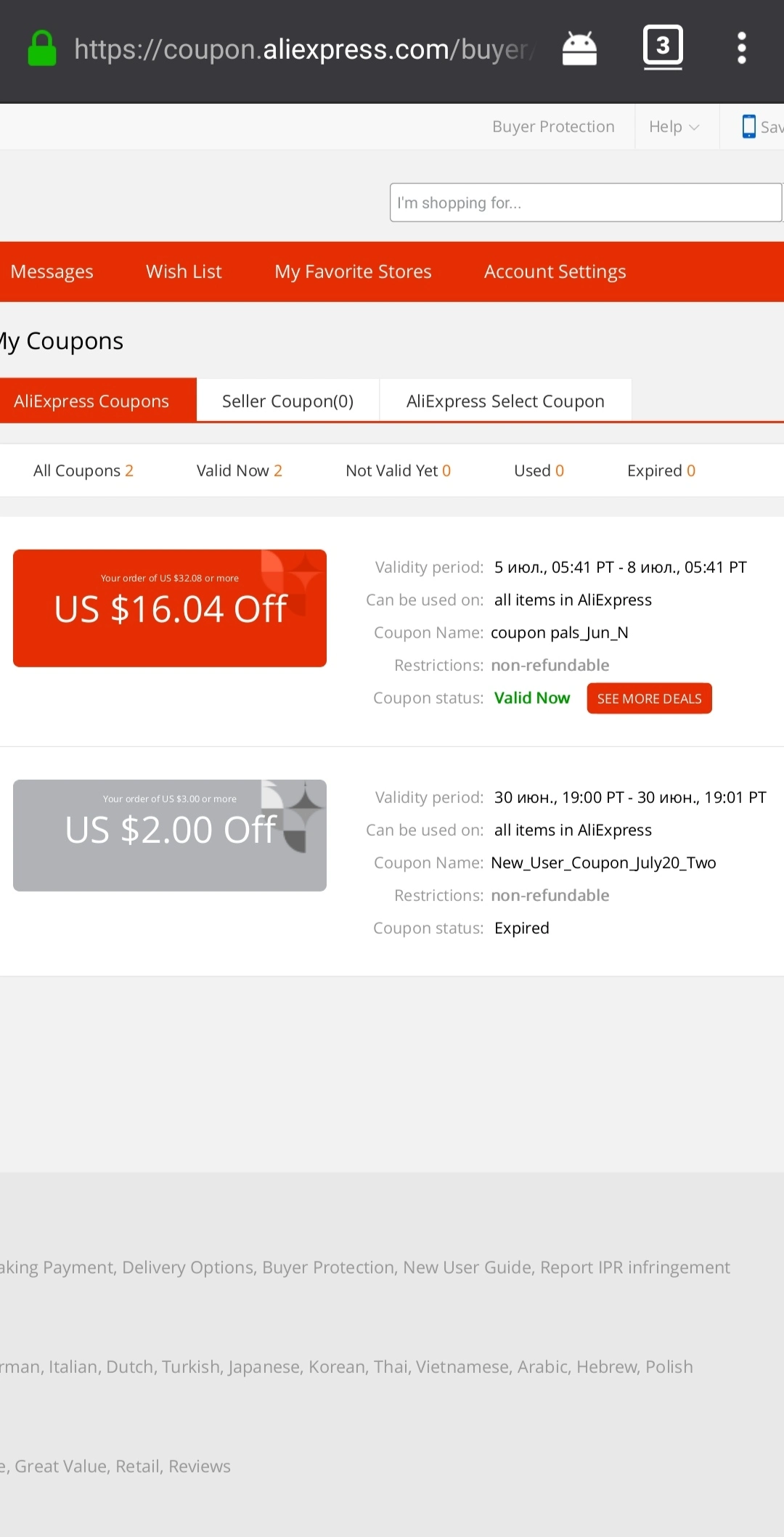Open Buyer Protection link
The height and width of the screenshot is (1537, 784).
point(553,127)
